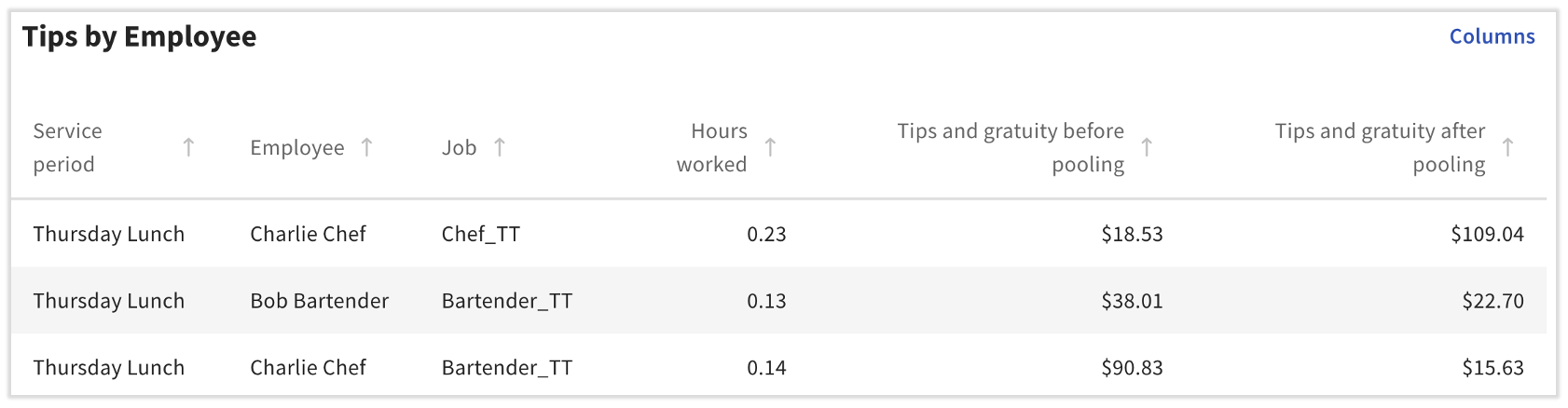Select the Chef_TT job cell

click(x=481, y=234)
